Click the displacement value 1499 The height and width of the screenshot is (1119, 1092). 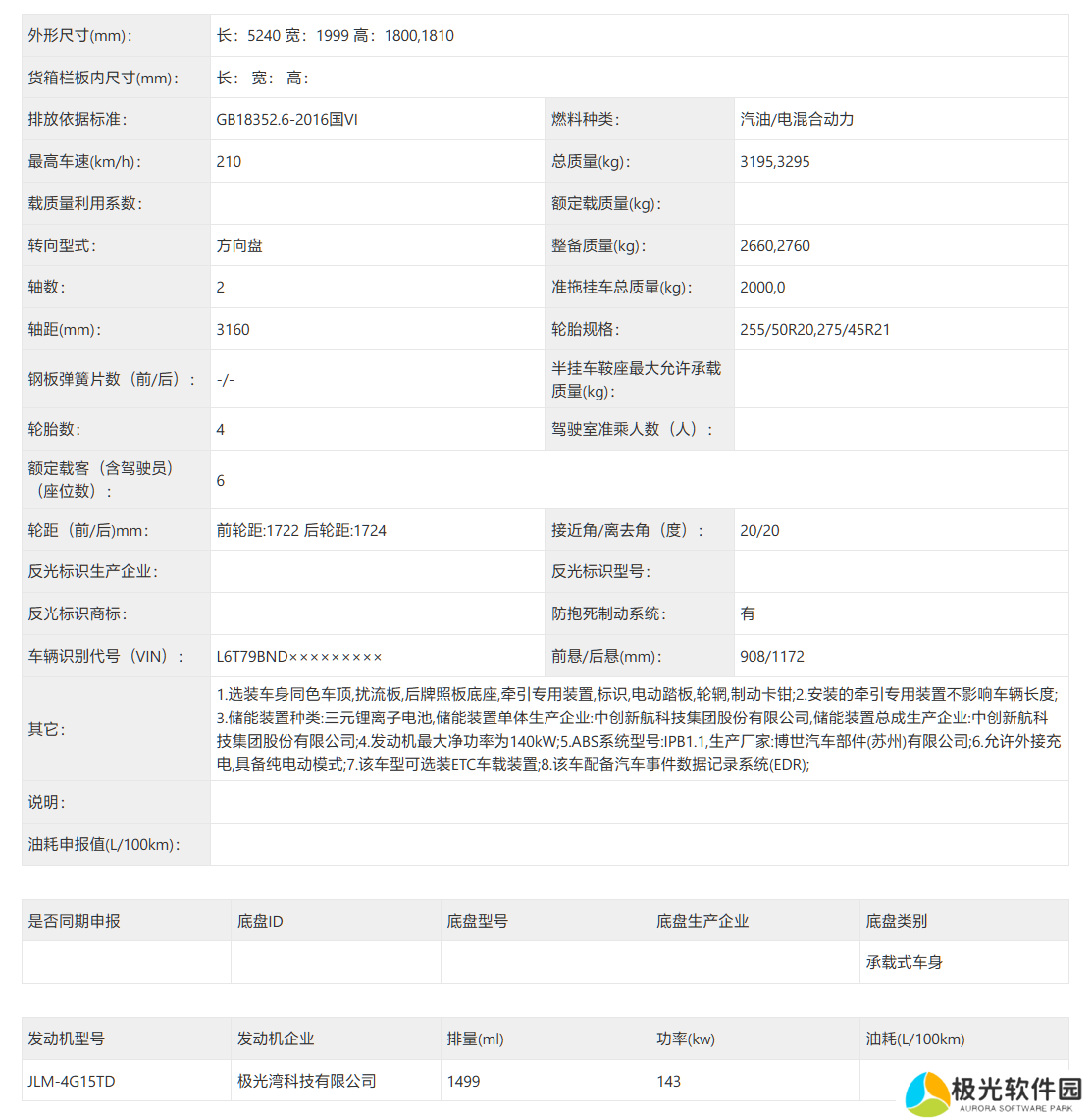(463, 1081)
